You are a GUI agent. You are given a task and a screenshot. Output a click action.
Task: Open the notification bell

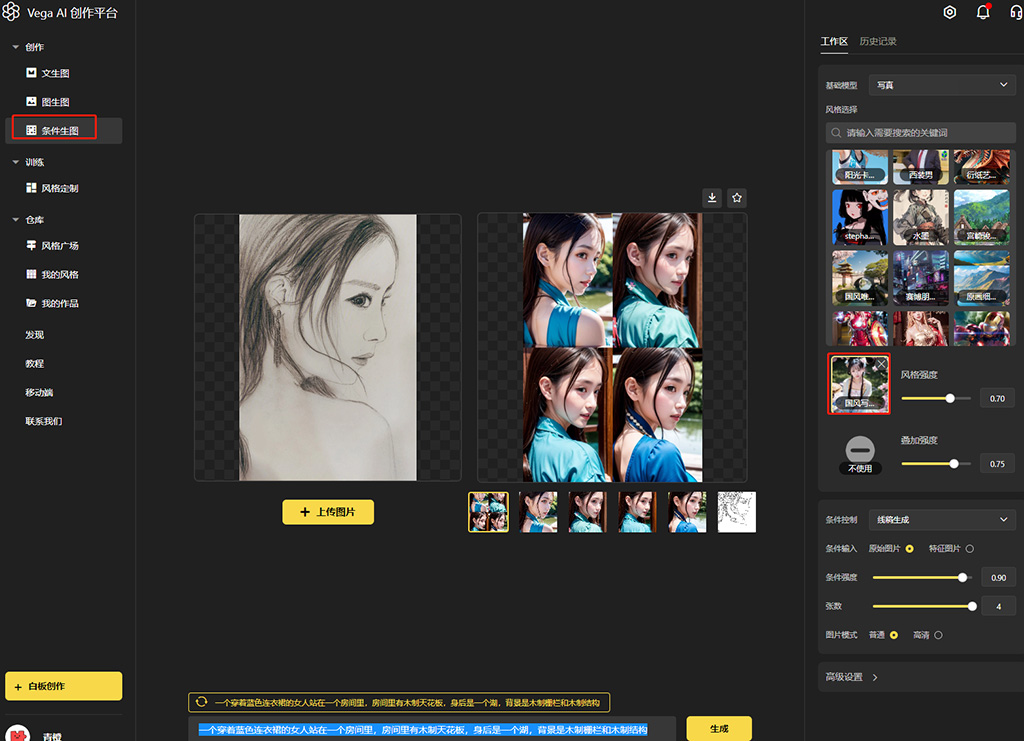pyautogui.click(x=983, y=13)
